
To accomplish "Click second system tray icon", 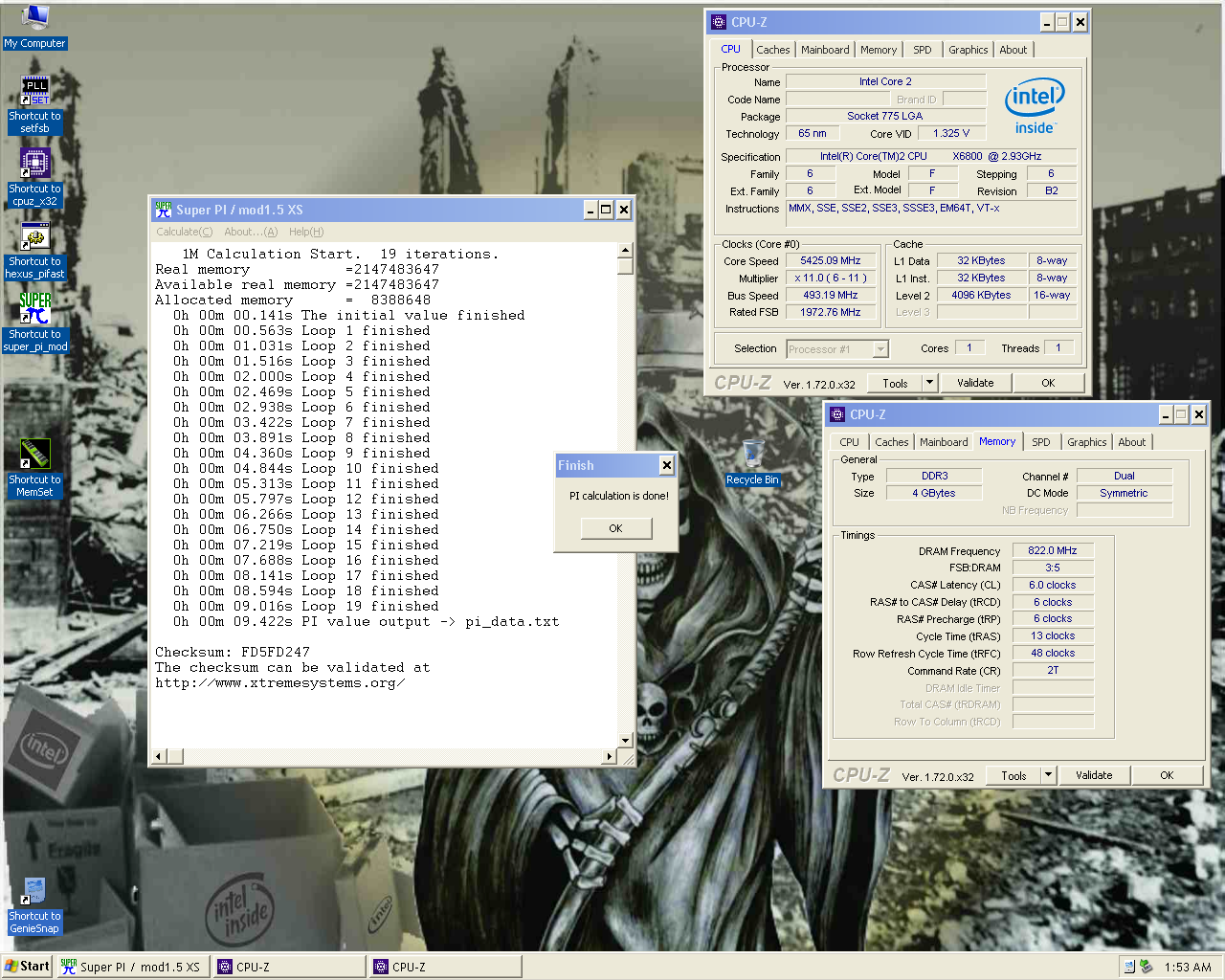I will coord(1146,967).
